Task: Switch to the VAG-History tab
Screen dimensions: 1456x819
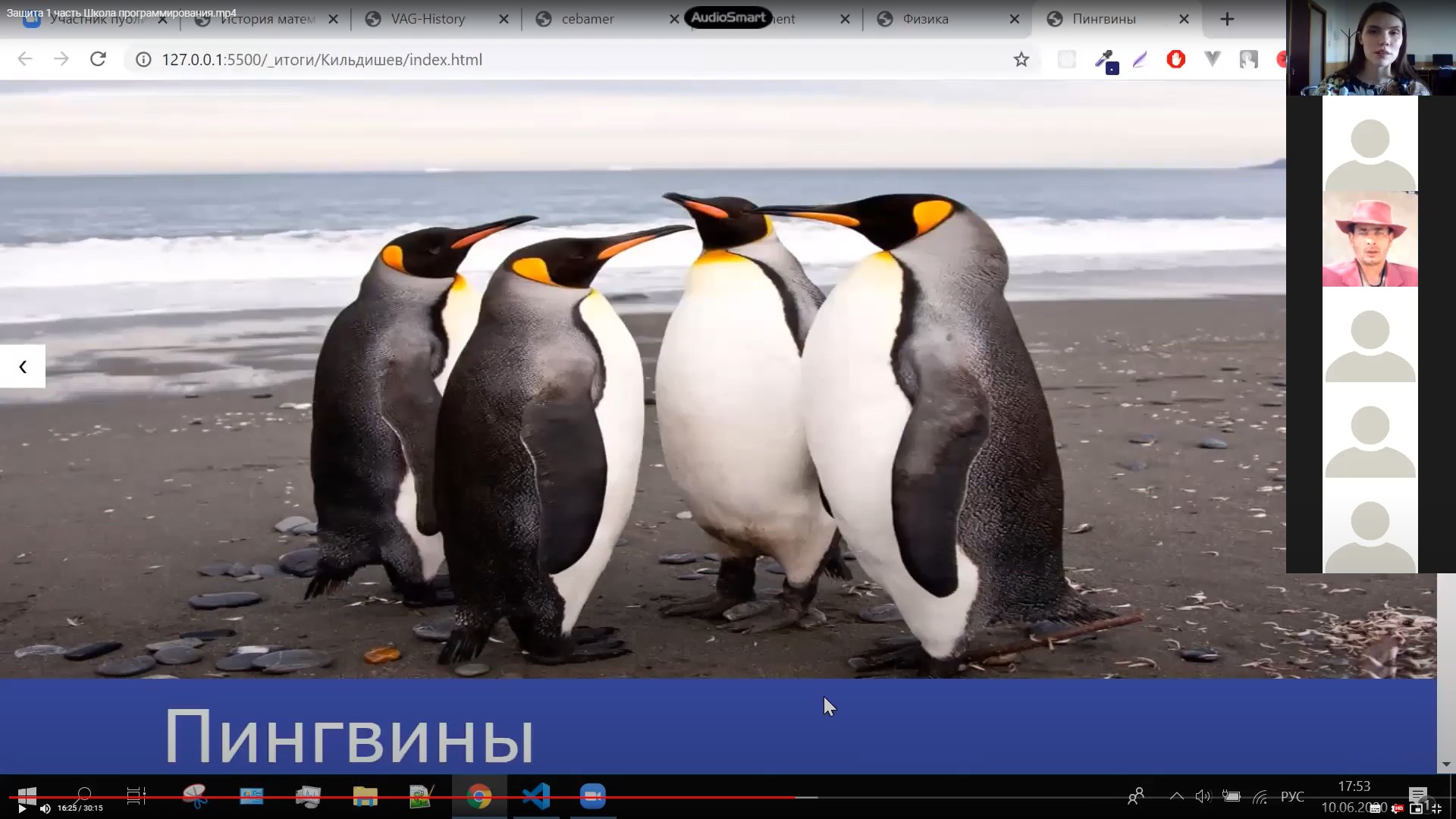Action: 428,20
